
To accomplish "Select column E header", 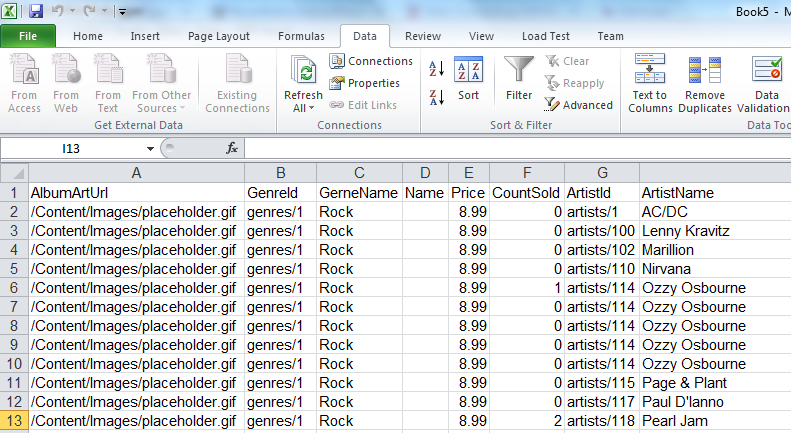I will pyautogui.click(x=469, y=173).
